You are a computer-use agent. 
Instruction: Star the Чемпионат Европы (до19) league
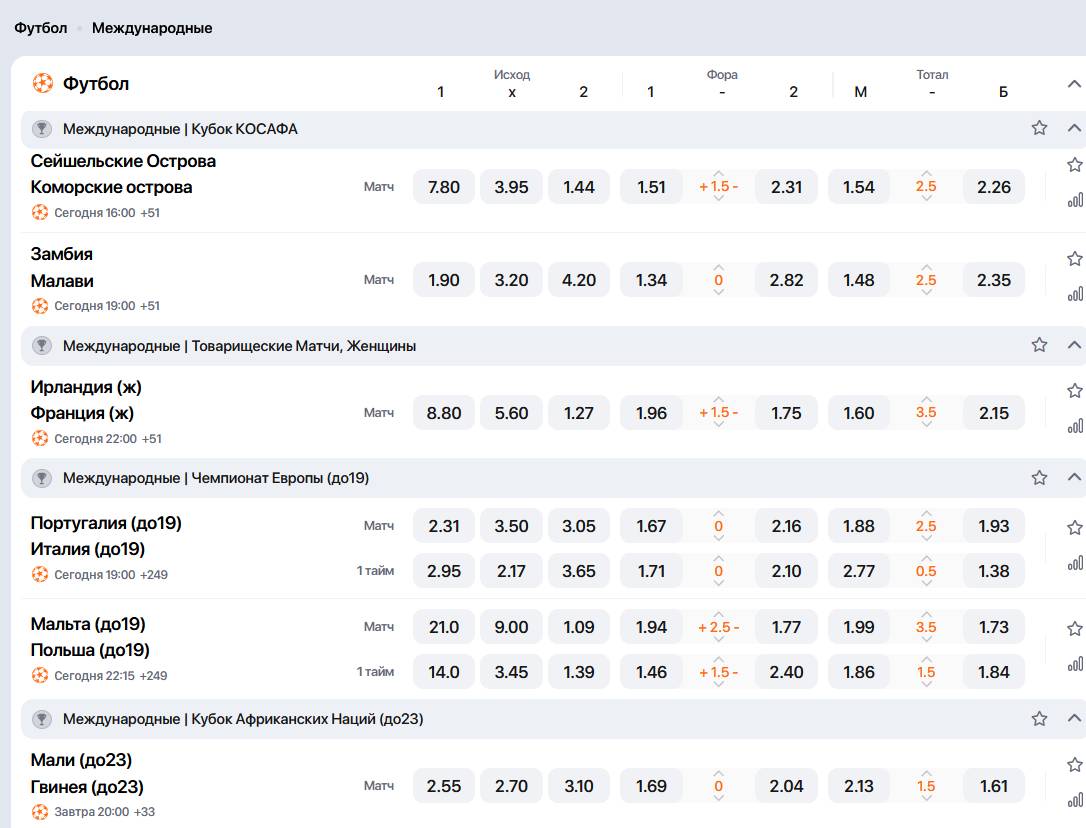[x=1039, y=478]
